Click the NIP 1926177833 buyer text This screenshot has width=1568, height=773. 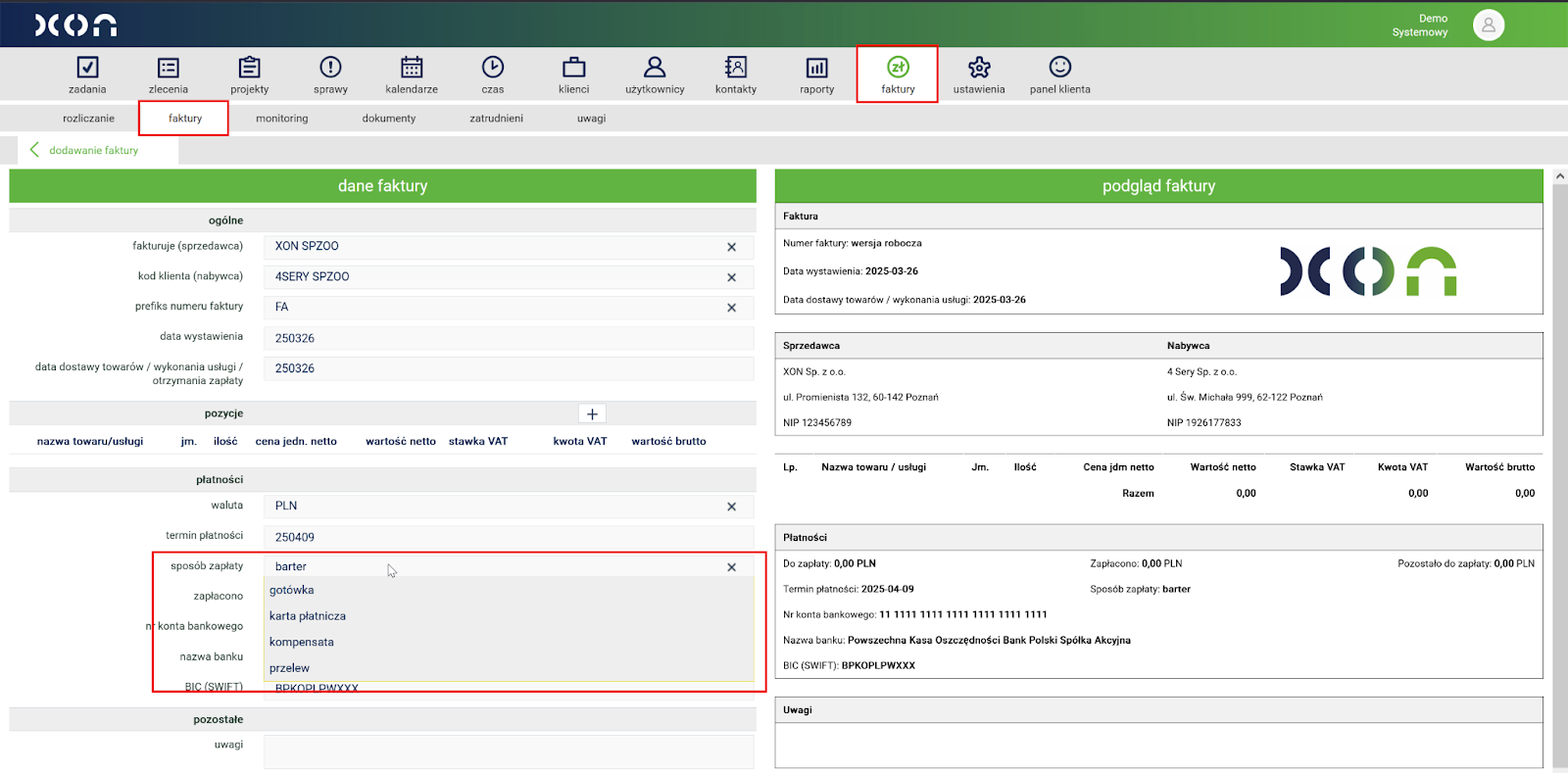point(1203,423)
